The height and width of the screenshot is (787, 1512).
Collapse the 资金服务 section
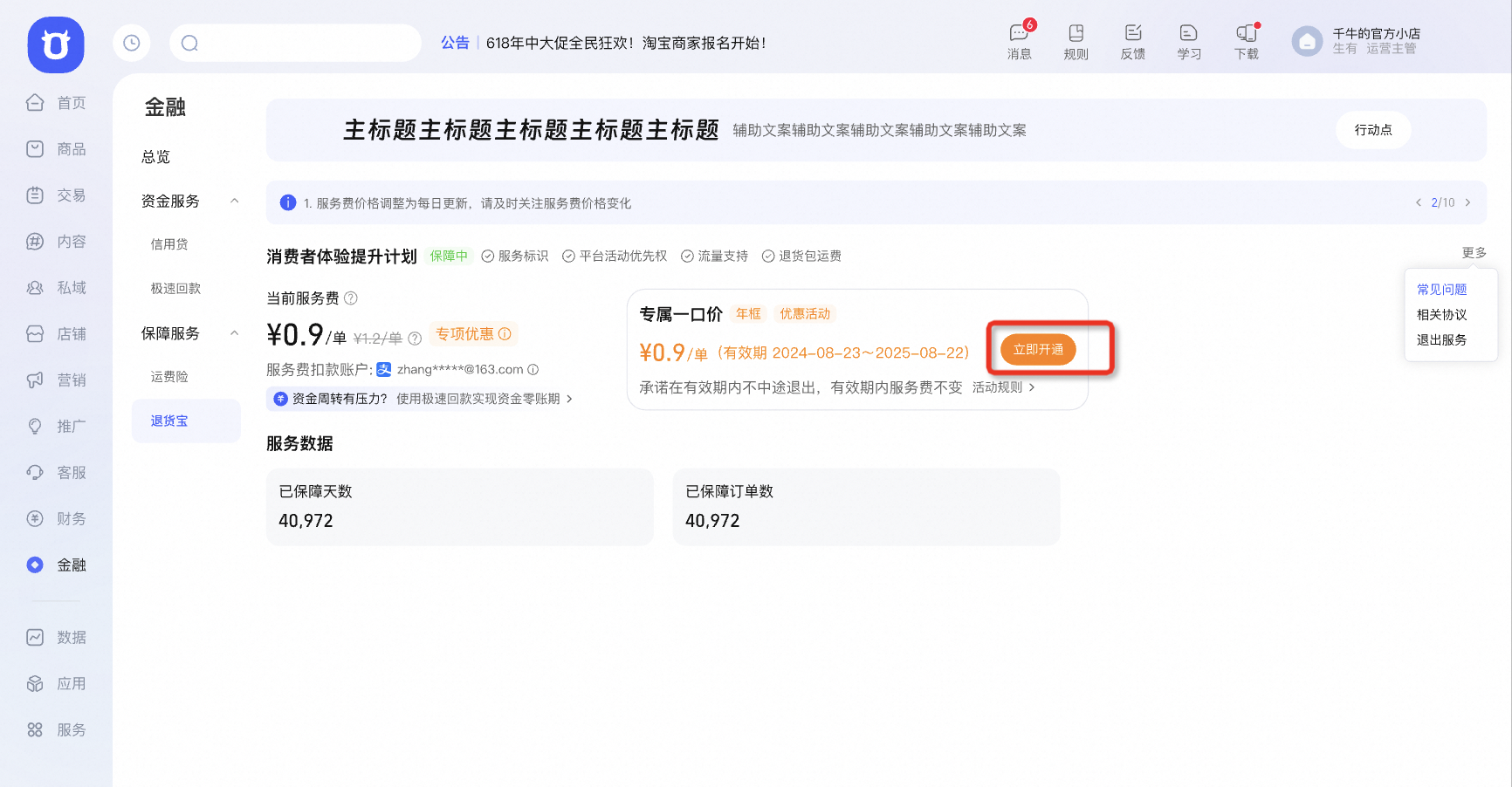(x=234, y=202)
